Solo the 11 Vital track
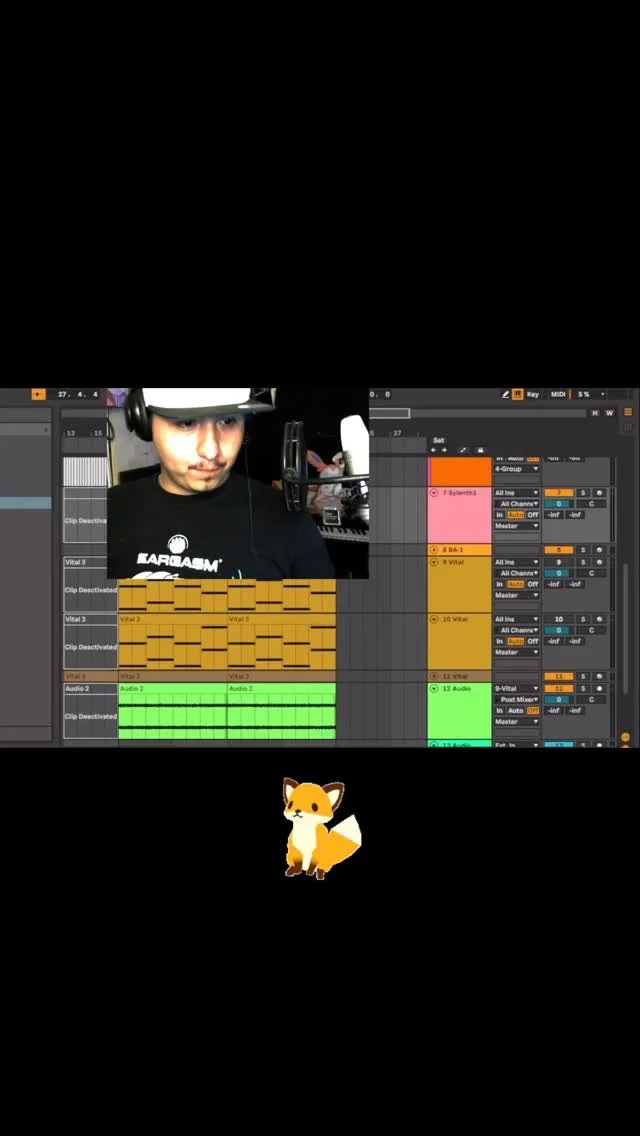The height and width of the screenshot is (1136, 640). tap(583, 676)
